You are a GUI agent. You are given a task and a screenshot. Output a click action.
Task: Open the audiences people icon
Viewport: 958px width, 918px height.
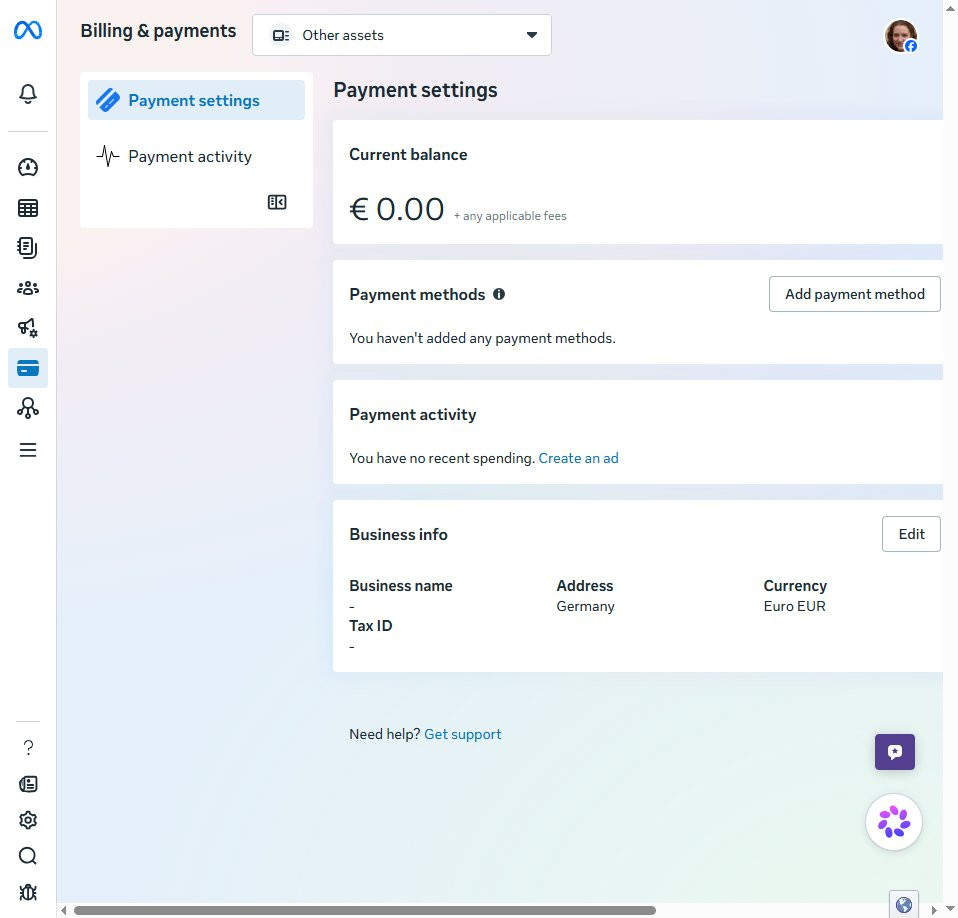tap(28, 288)
